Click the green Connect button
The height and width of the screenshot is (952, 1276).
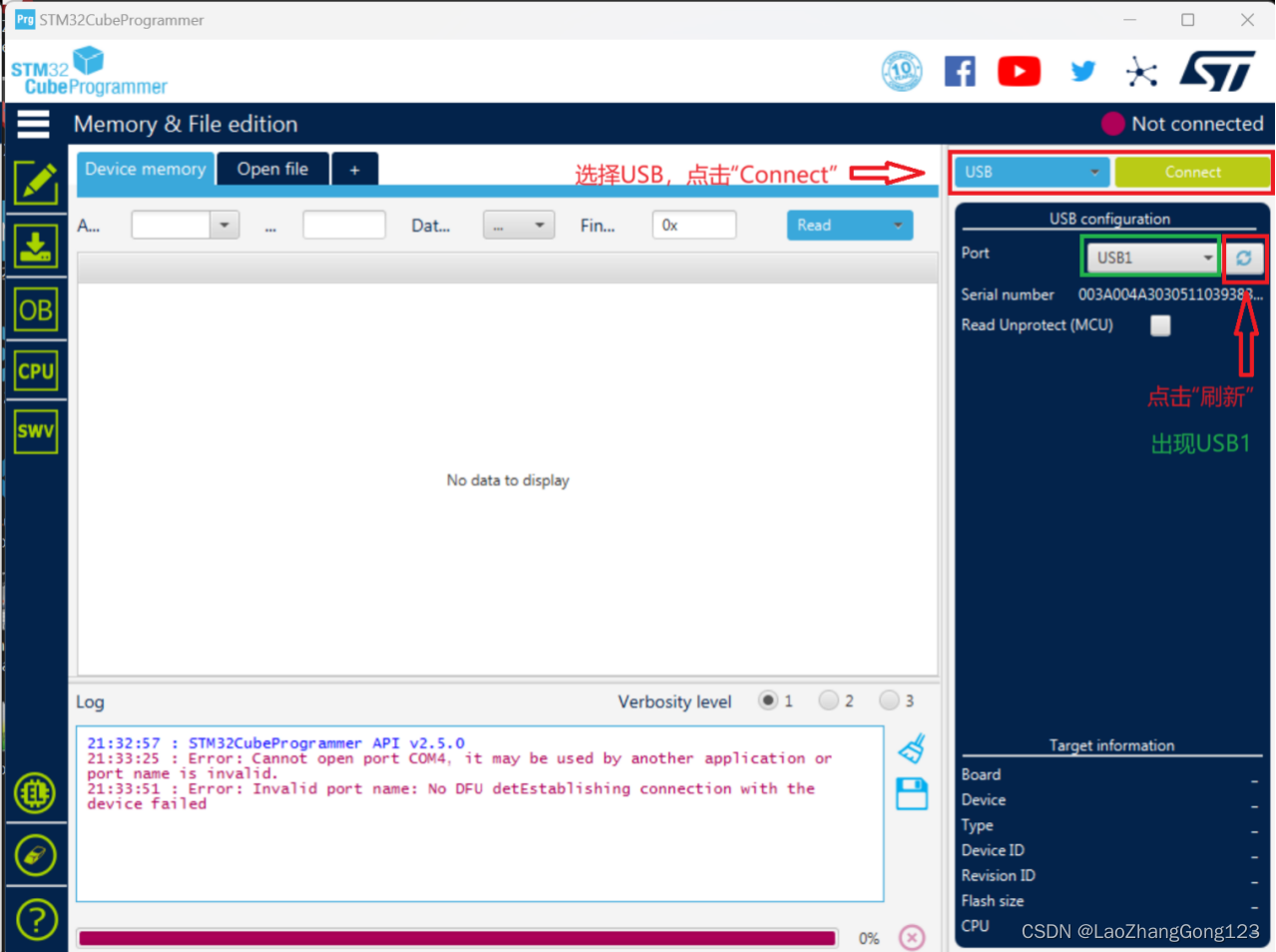pyautogui.click(x=1193, y=172)
